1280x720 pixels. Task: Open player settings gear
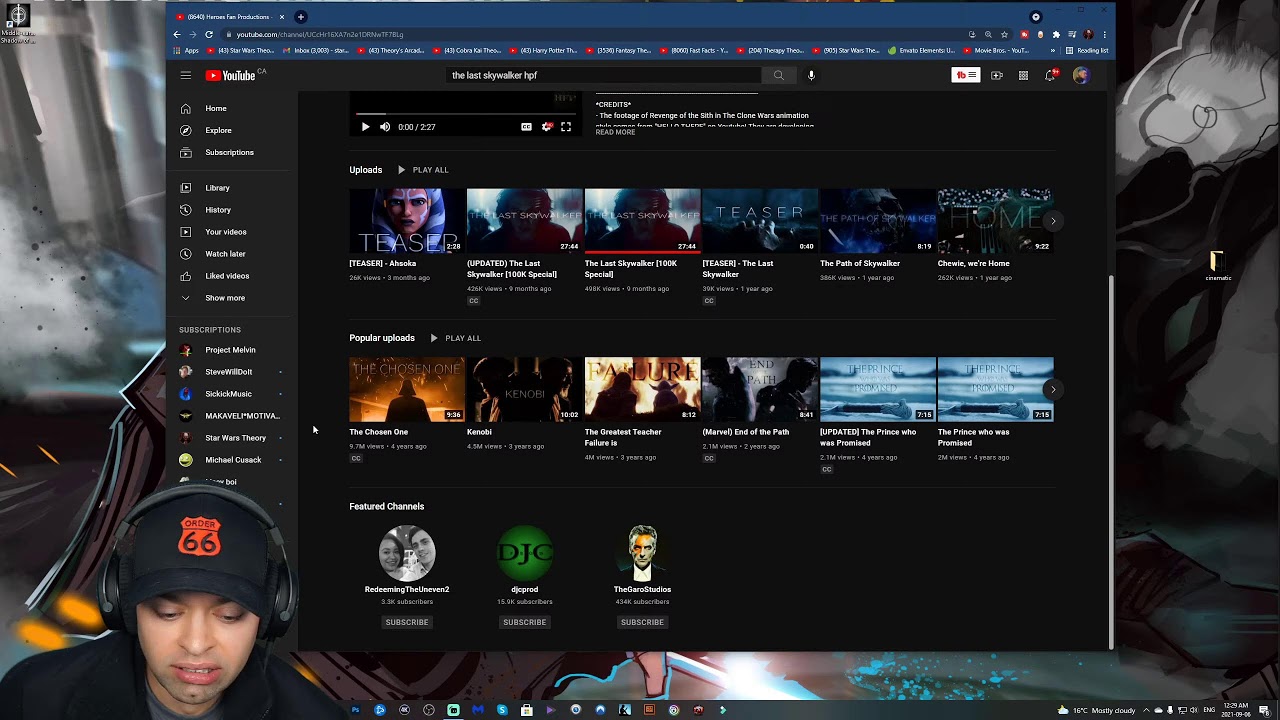pos(546,127)
